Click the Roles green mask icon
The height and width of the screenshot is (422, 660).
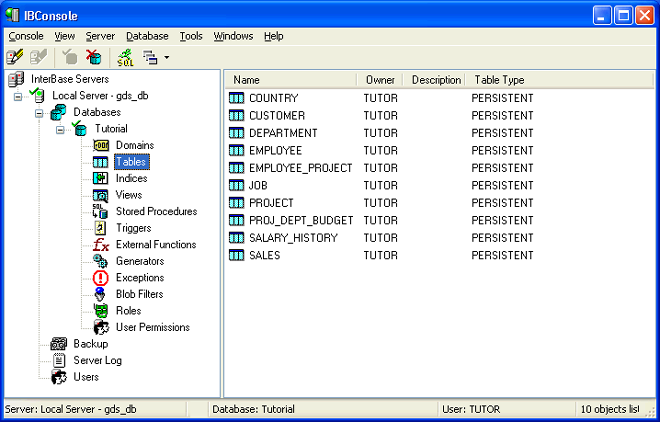coord(101,311)
